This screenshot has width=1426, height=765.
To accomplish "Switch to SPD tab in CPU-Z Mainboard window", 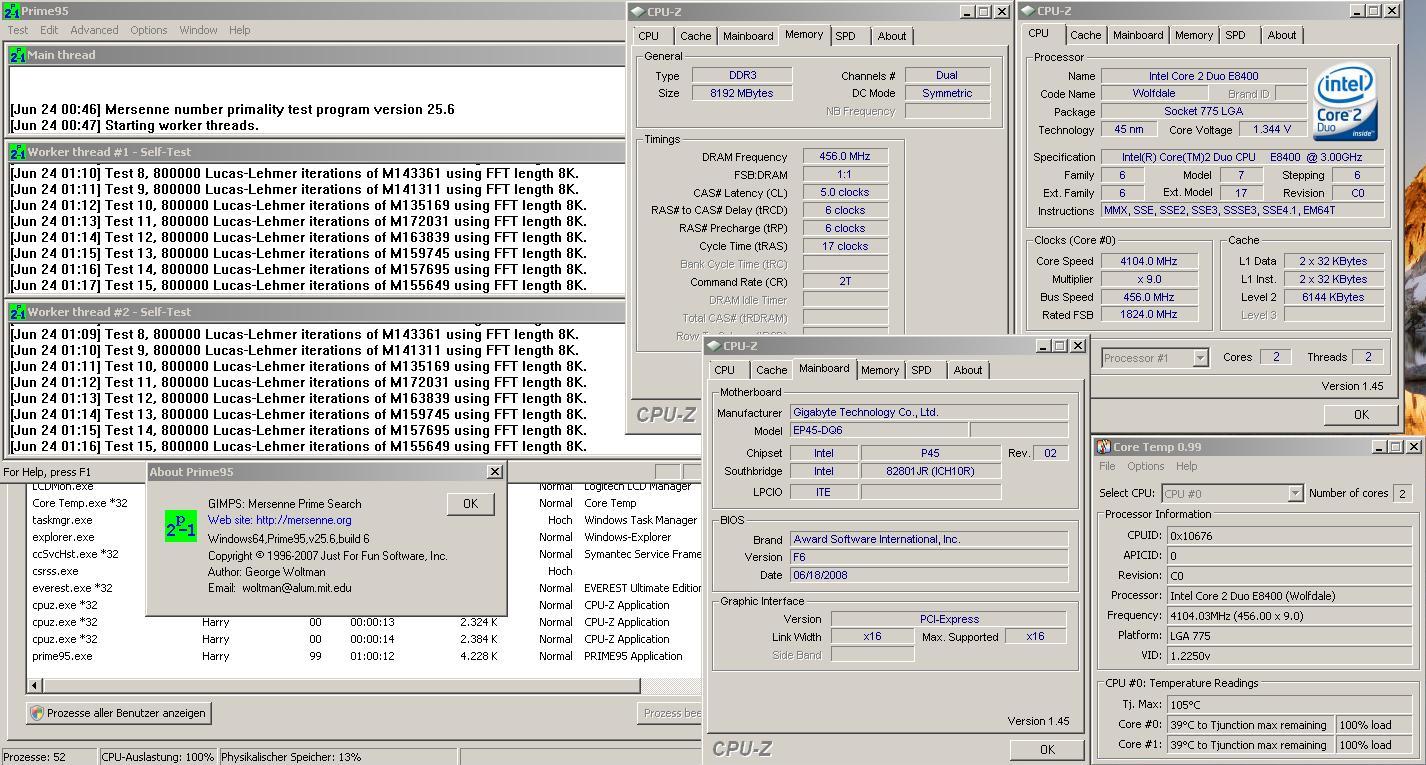I will coord(922,370).
